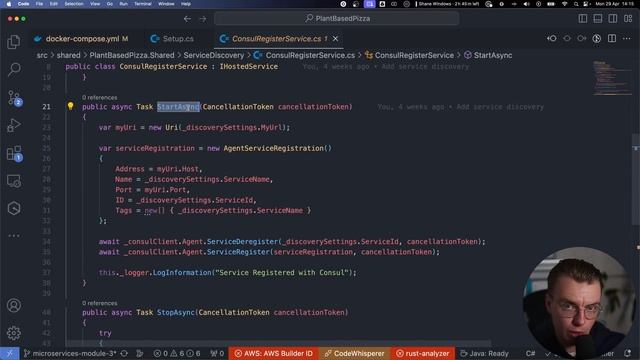
Task: Open the ServiceDiscovery breadcrumb
Action: point(213,55)
